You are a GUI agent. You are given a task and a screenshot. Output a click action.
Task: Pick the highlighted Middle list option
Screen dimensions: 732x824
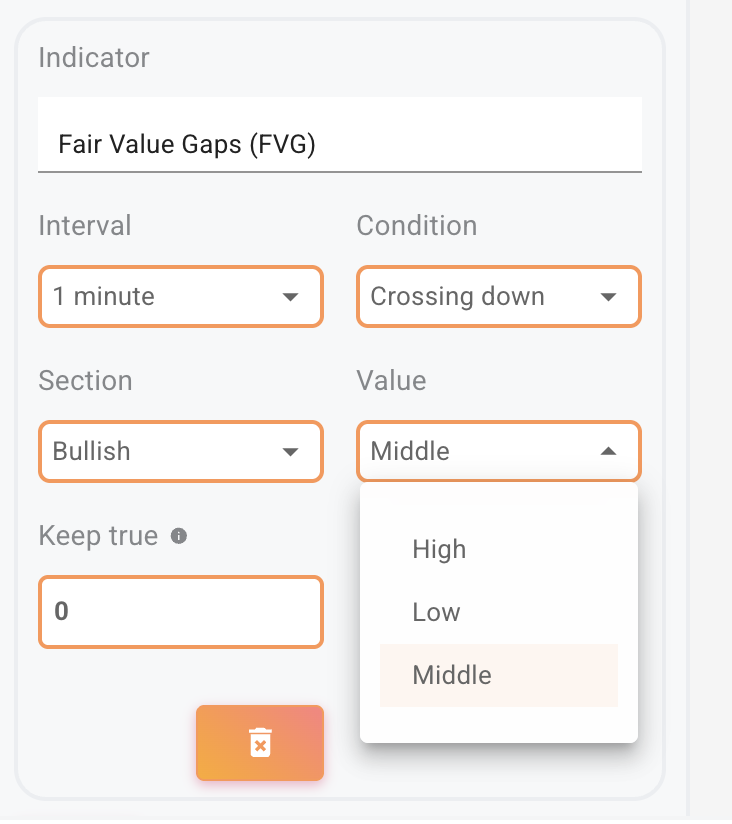tap(452, 675)
